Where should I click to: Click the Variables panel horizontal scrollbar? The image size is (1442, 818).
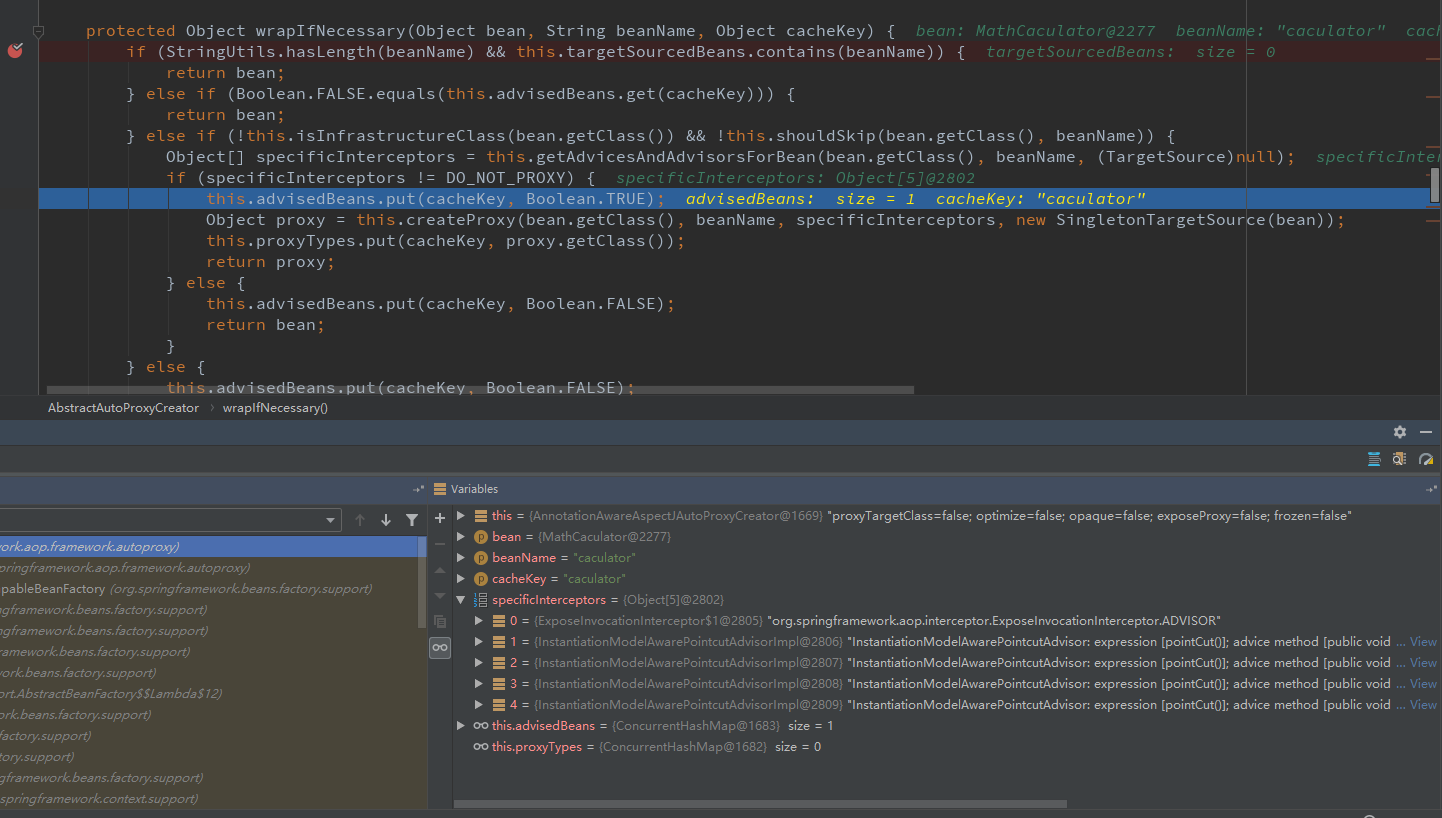[760, 804]
